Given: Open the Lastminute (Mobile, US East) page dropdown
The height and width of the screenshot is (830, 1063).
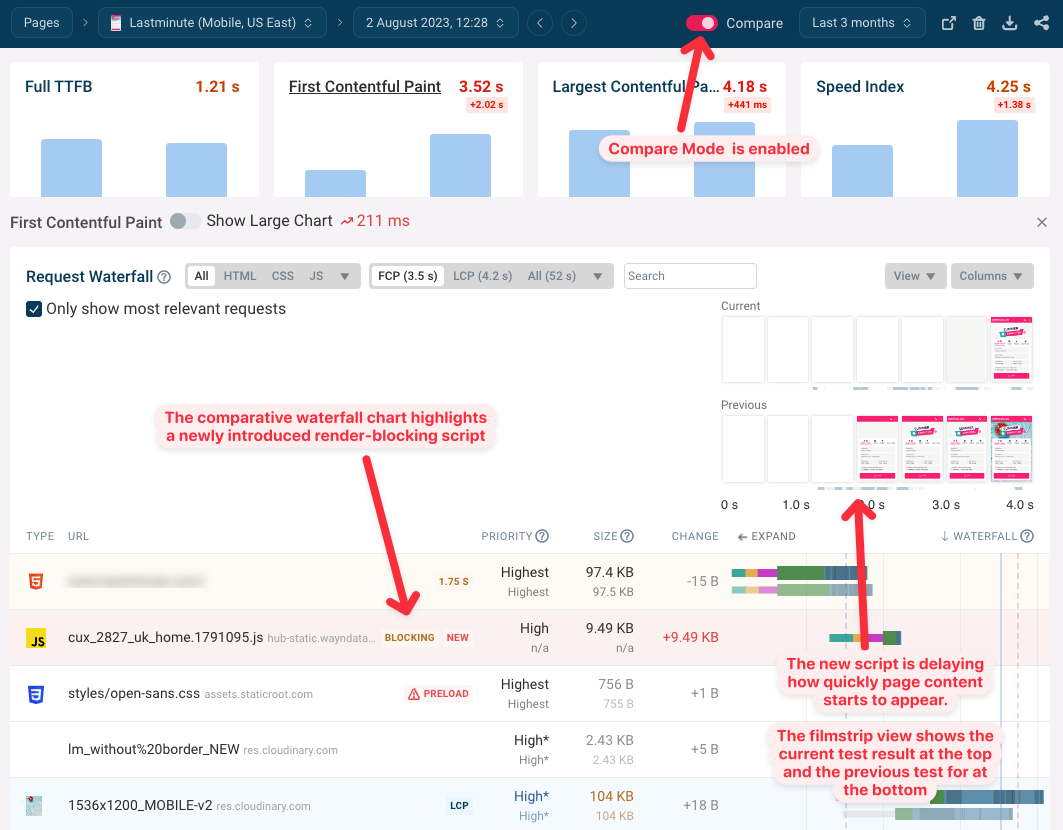Looking at the screenshot, I should coord(212,23).
